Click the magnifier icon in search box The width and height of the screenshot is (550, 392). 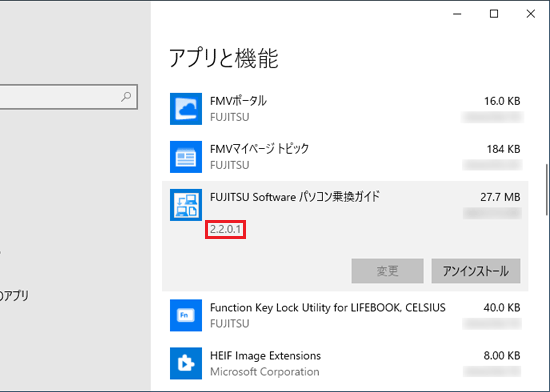126,96
